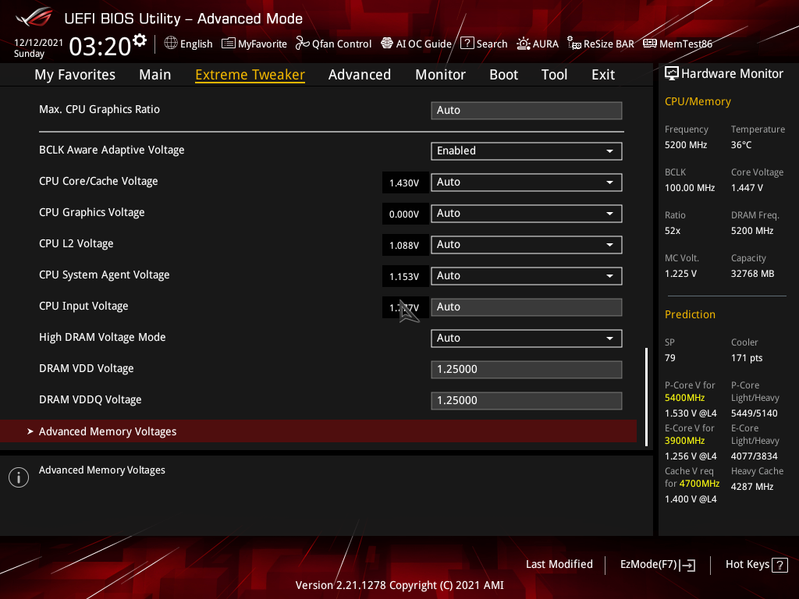
Task: Click the 03:20 clock display
Action: click(x=100, y=46)
